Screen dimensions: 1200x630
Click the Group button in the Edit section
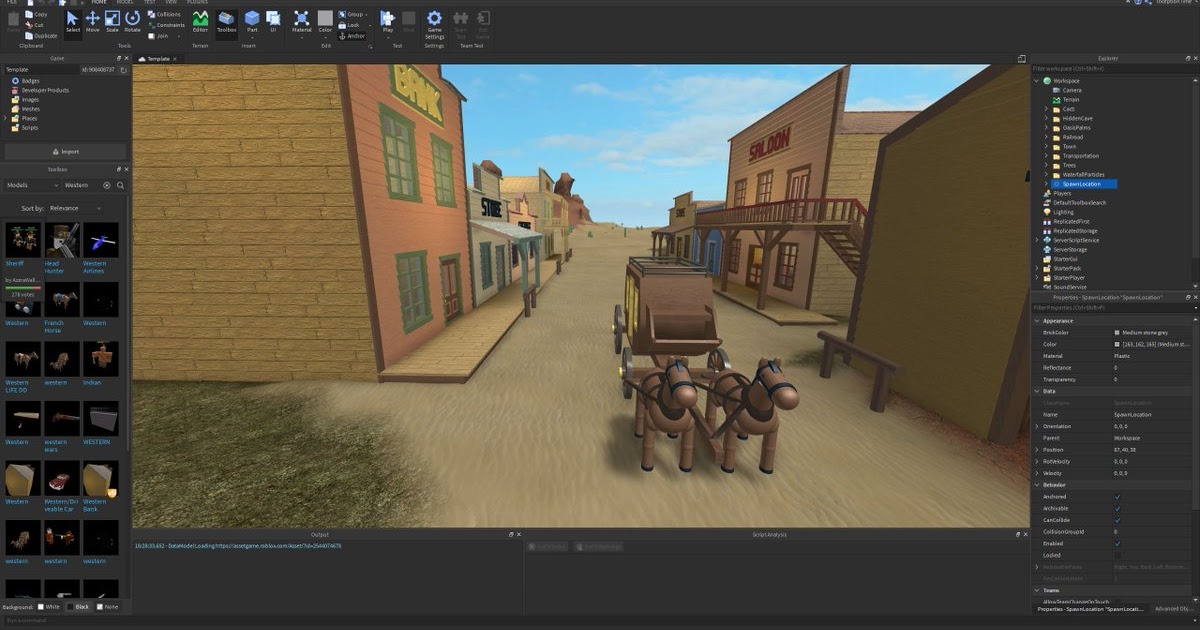(x=352, y=15)
